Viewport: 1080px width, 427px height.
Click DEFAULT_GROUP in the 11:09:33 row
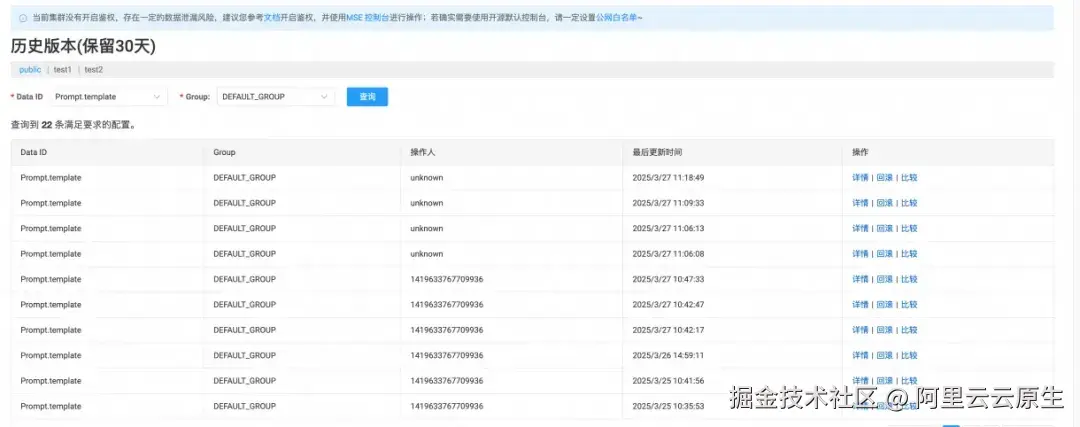[245, 203]
